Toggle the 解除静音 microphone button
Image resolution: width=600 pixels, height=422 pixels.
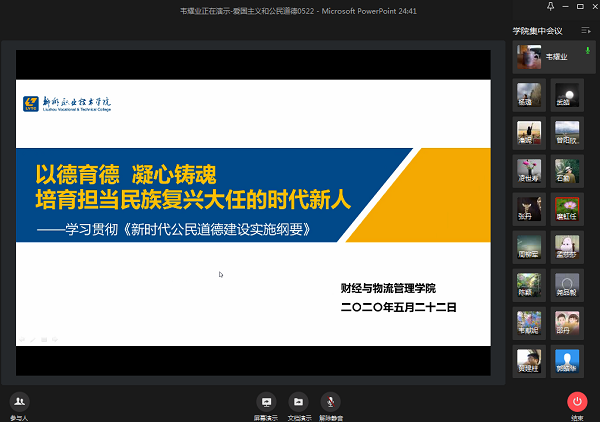pyautogui.click(x=331, y=402)
